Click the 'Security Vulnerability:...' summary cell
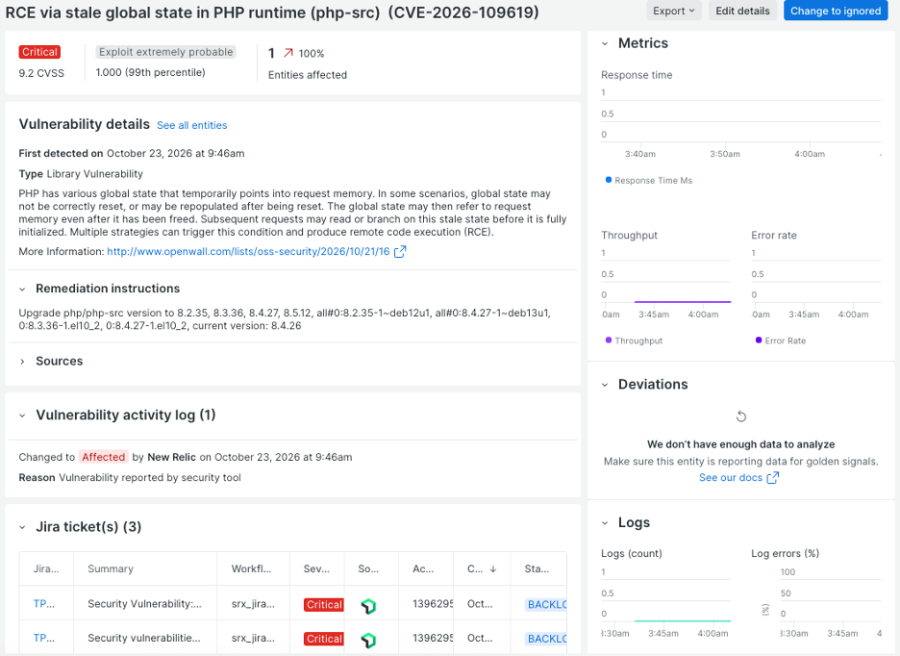This screenshot has width=900, height=656. 145,604
